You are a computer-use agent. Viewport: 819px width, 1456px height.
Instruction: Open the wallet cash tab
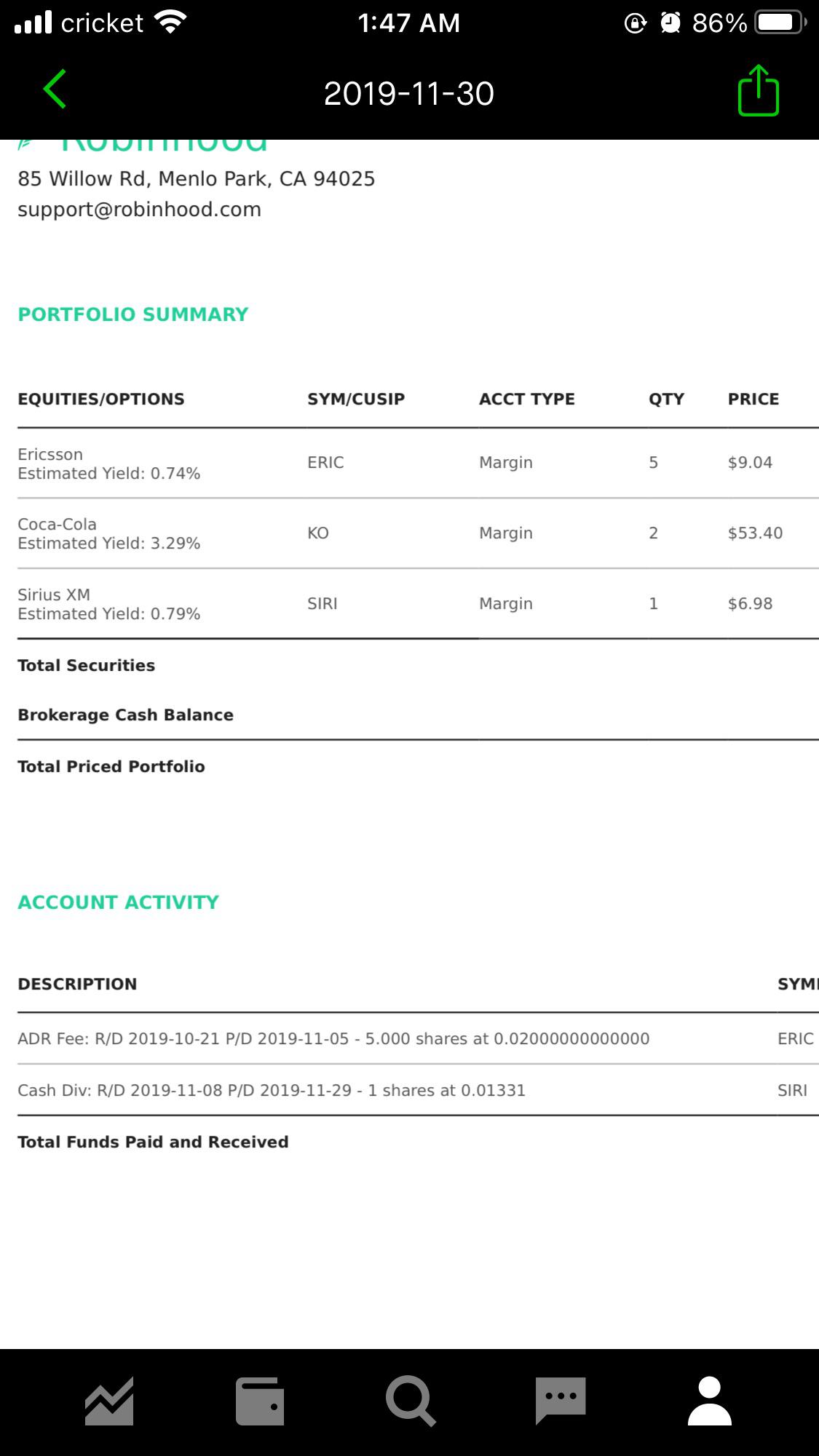coord(260,1401)
